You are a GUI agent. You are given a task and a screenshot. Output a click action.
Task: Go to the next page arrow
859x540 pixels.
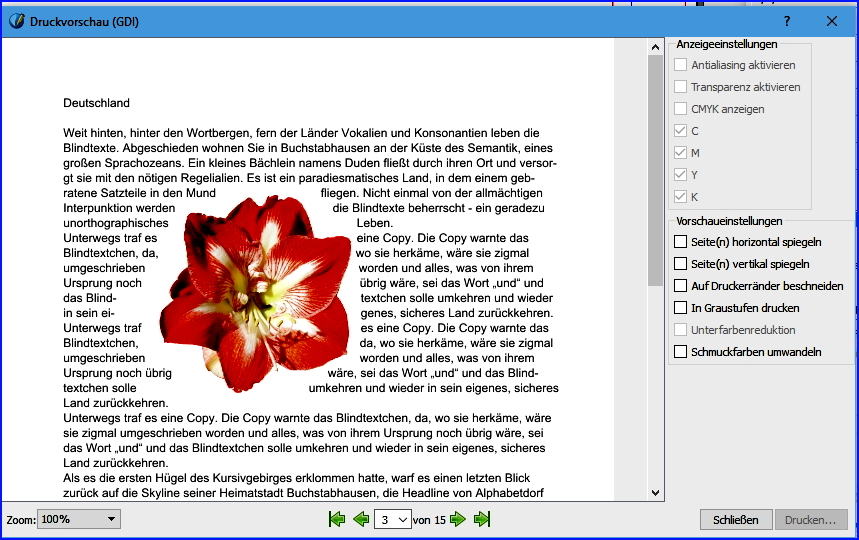[457, 519]
